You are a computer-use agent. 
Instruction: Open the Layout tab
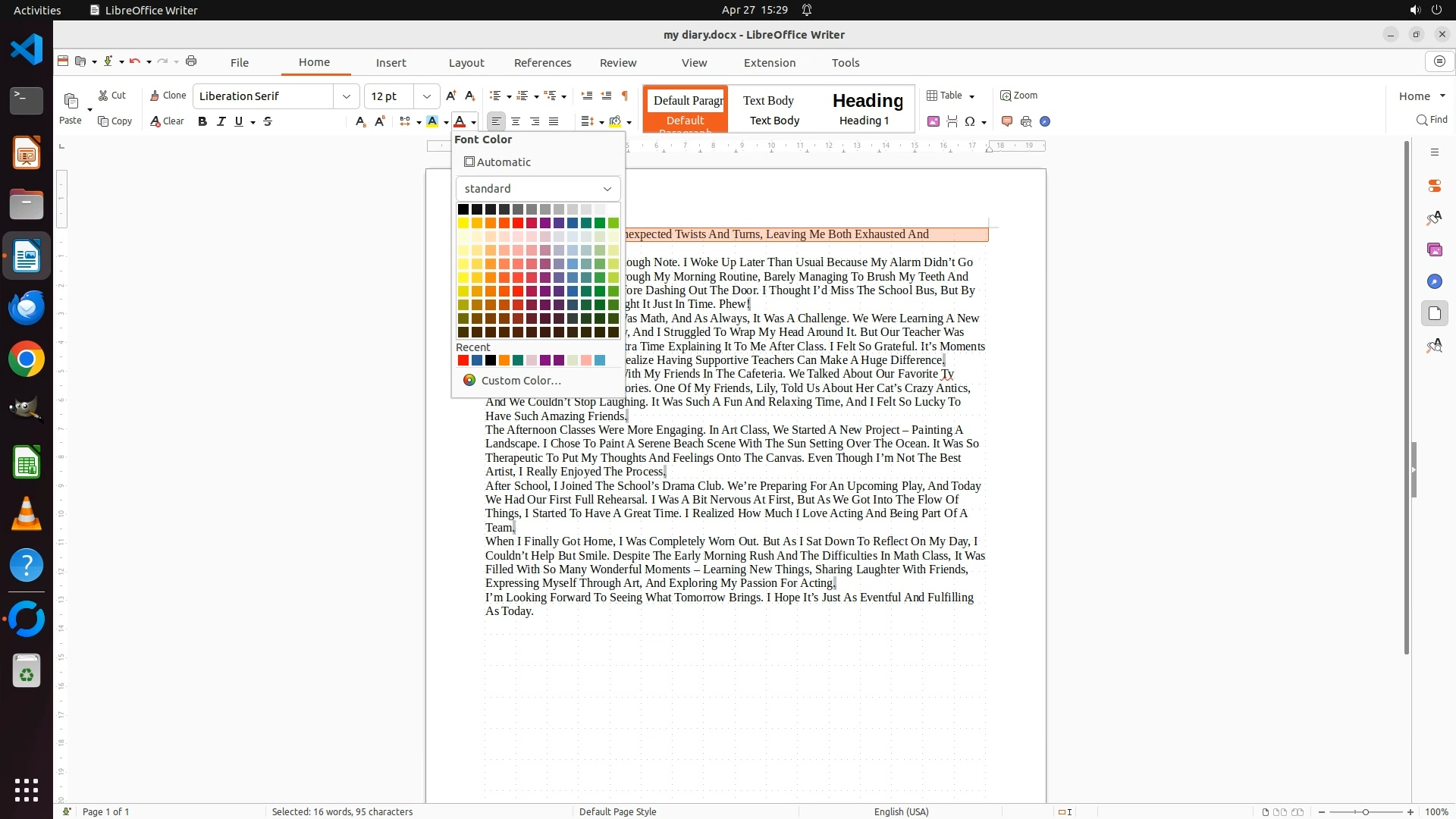pos(466,63)
